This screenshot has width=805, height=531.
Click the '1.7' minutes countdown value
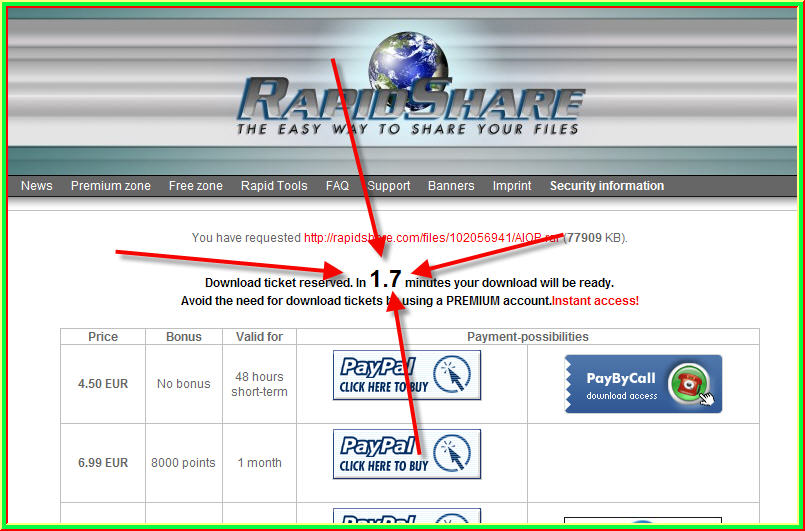coord(385,279)
